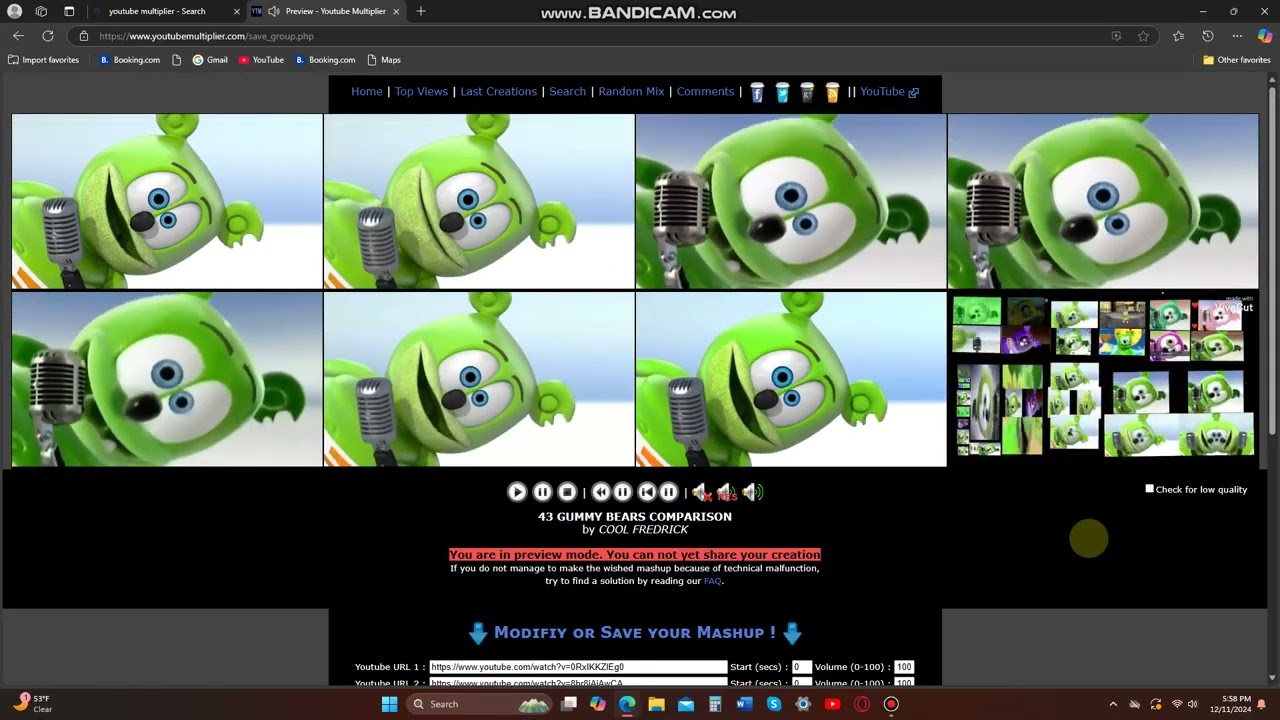Open the picture-in-picture icon in address bar
1280x720 pixels.
tap(1116, 36)
